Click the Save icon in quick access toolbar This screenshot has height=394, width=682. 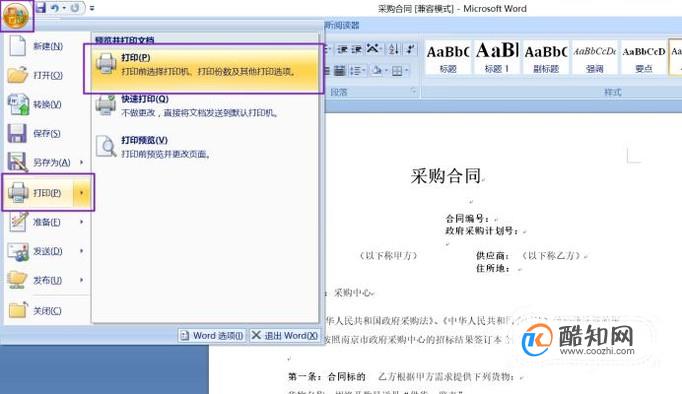point(40,8)
